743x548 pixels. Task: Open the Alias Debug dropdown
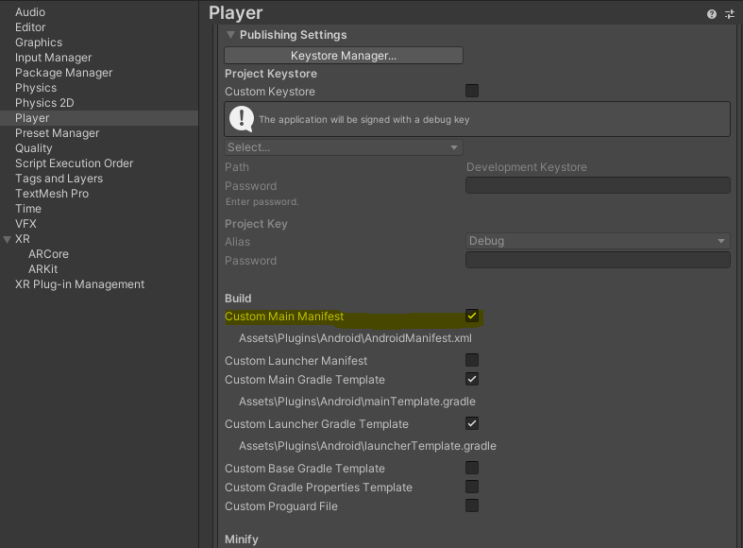[x=598, y=241]
